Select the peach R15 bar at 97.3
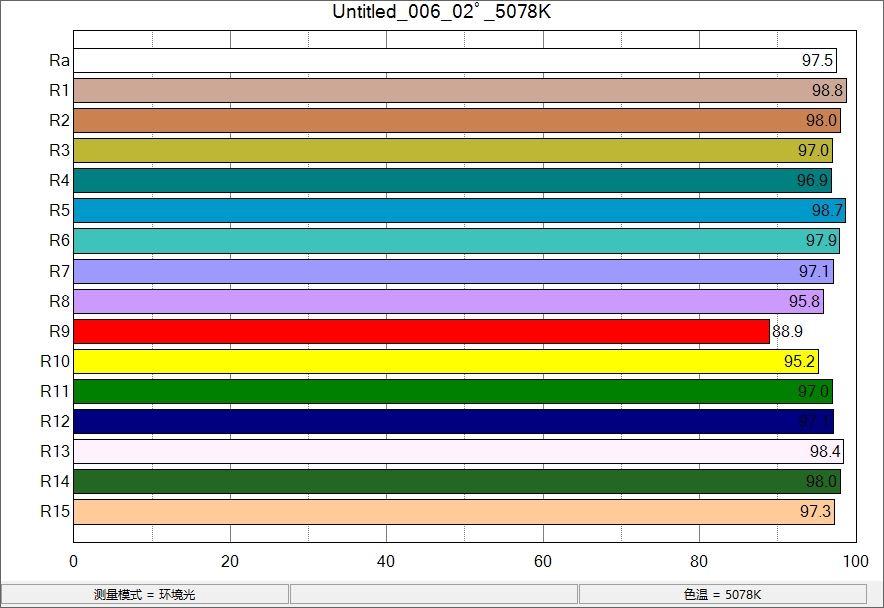The height and width of the screenshot is (608, 884). pyautogui.click(x=454, y=512)
